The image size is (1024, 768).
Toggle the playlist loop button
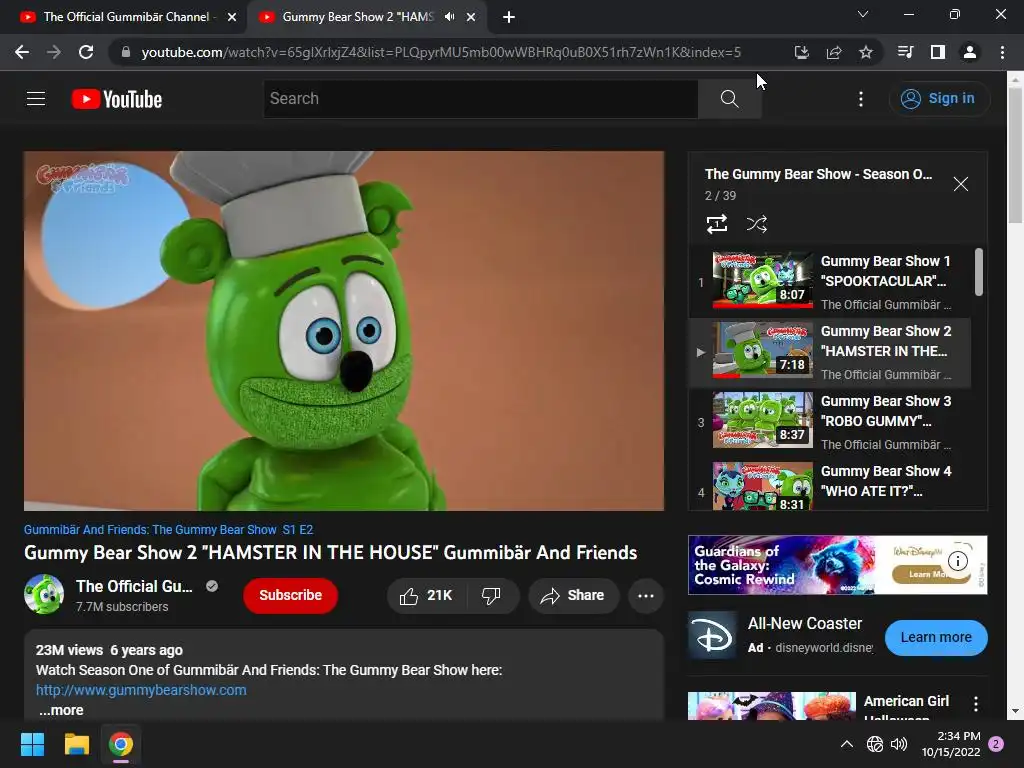point(717,224)
